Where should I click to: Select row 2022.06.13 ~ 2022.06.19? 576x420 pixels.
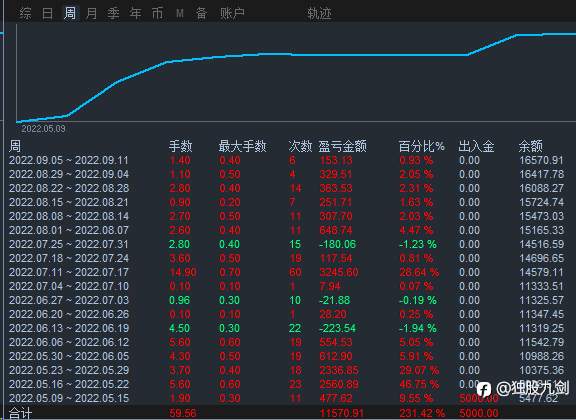287,328
